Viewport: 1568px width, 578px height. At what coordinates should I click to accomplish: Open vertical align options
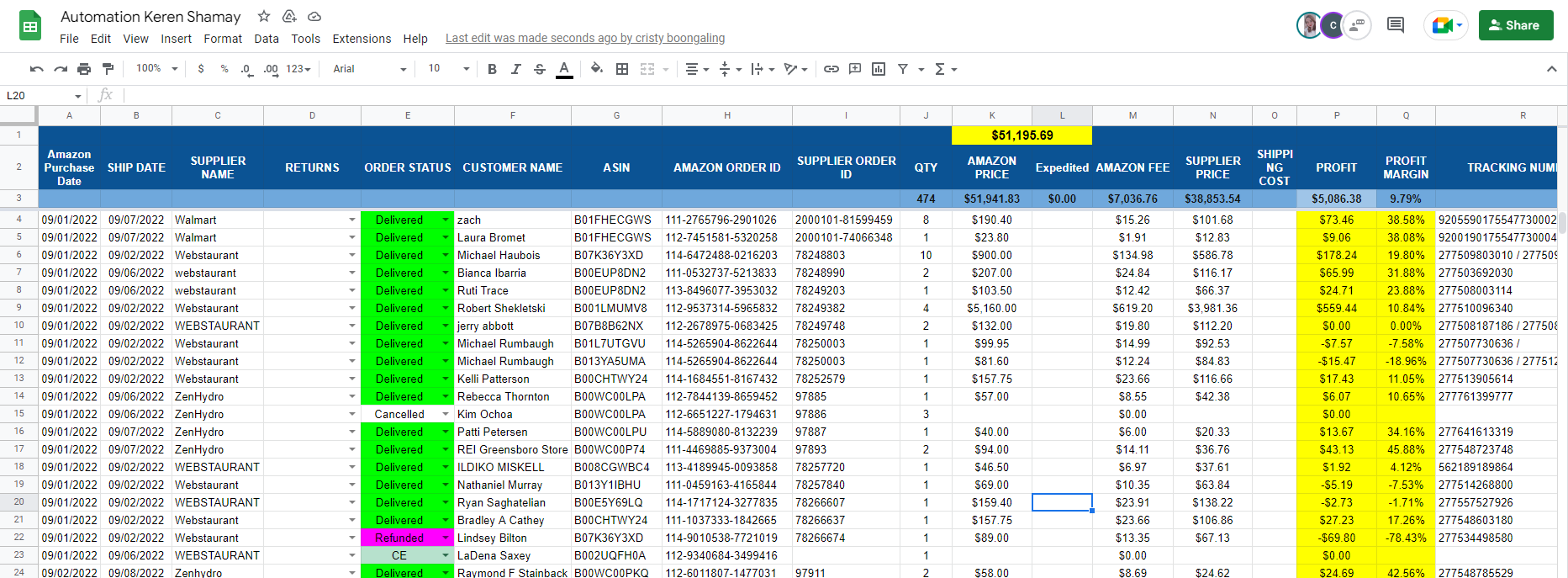[730, 69]
